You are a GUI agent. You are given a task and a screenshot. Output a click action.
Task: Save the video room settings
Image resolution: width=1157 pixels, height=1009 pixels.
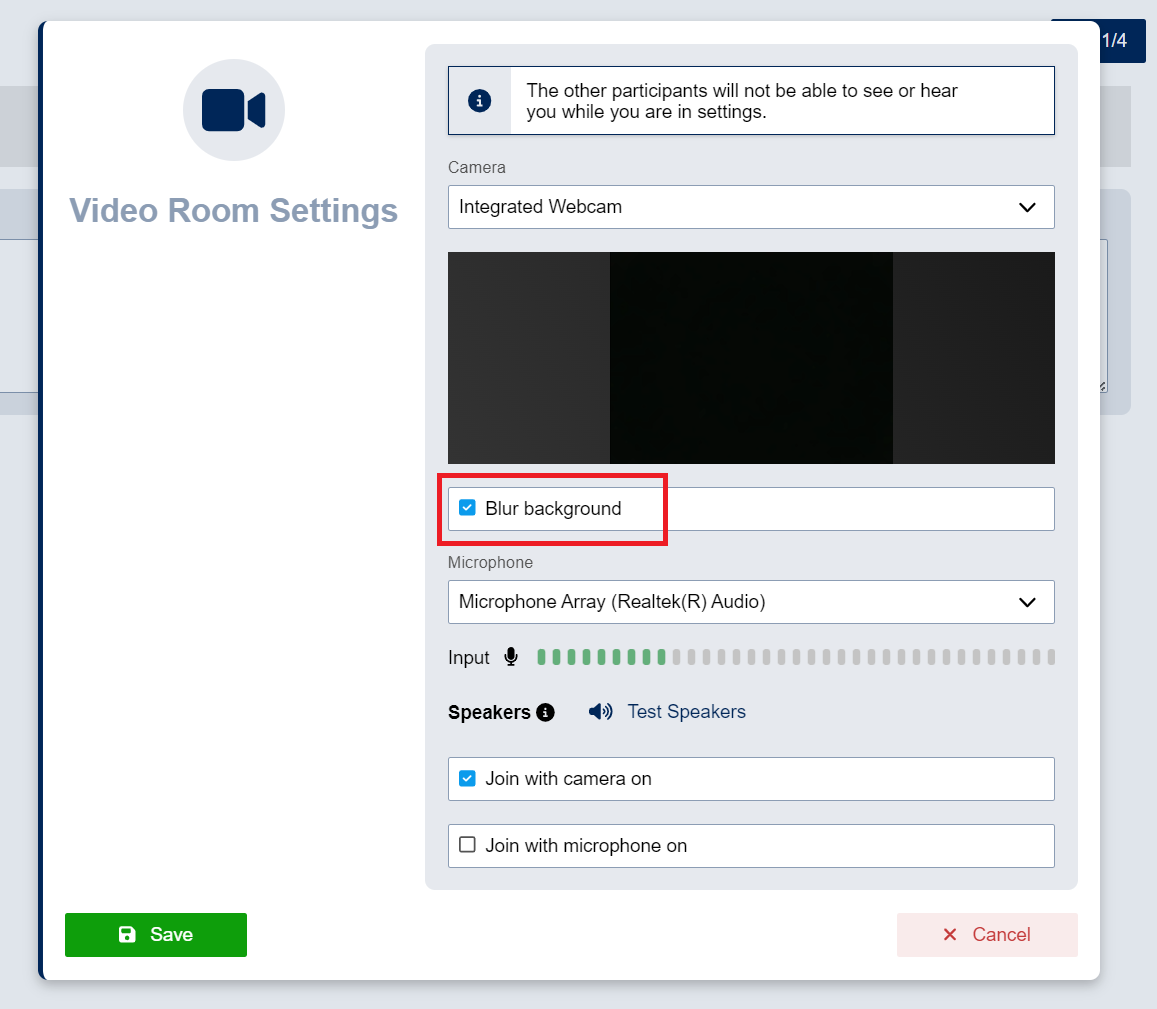(x=156, y=934)
